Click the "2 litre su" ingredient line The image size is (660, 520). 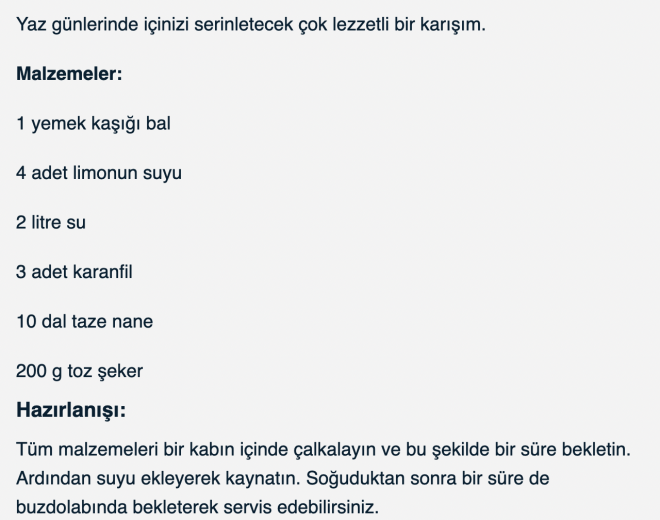pyautogui.click(x=51, y=222)
